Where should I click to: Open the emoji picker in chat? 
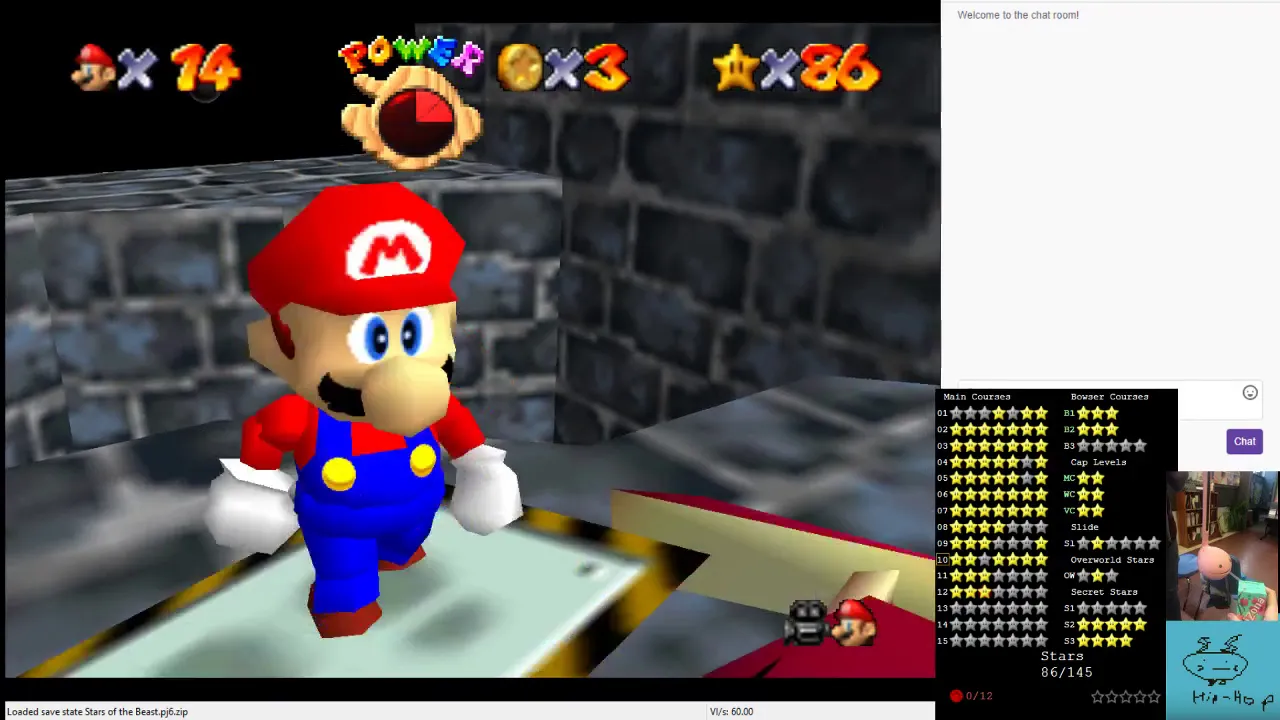(1250, 393)
